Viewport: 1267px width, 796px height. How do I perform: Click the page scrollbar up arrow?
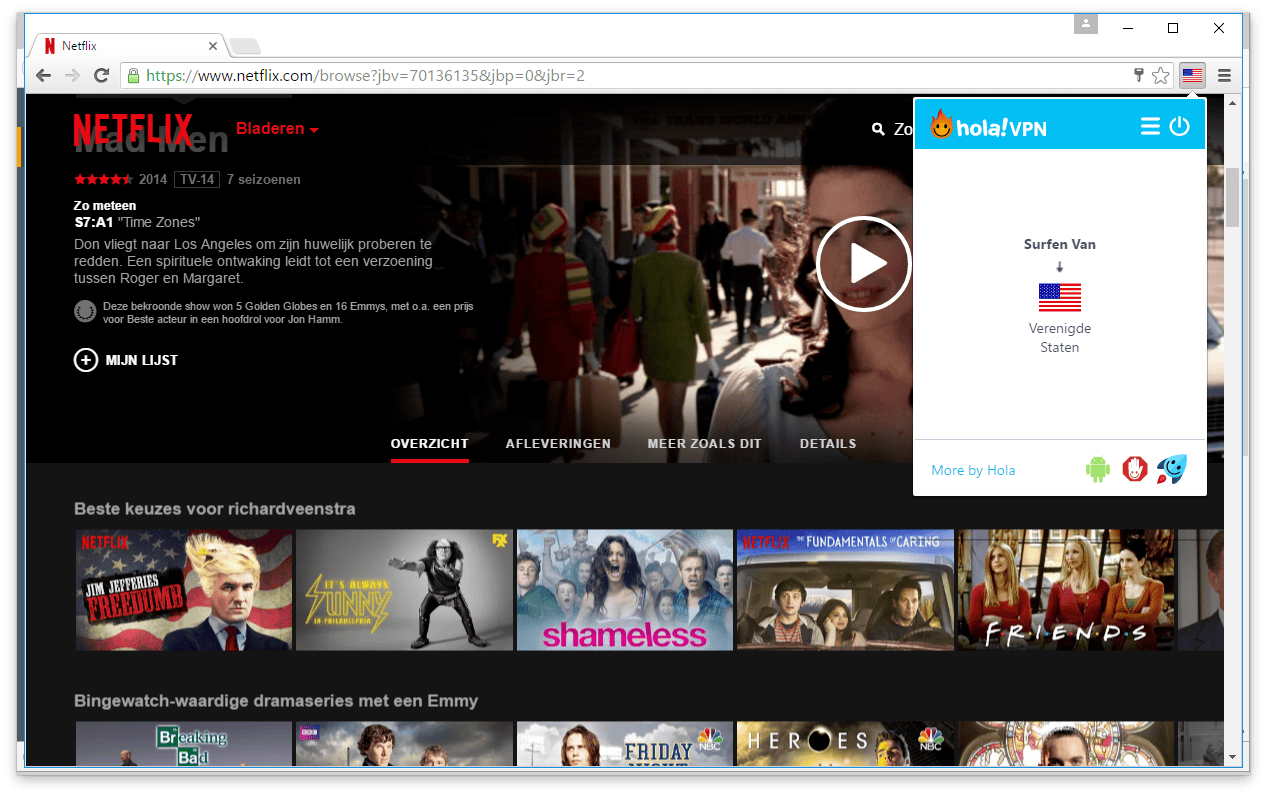pos(1232,103)
